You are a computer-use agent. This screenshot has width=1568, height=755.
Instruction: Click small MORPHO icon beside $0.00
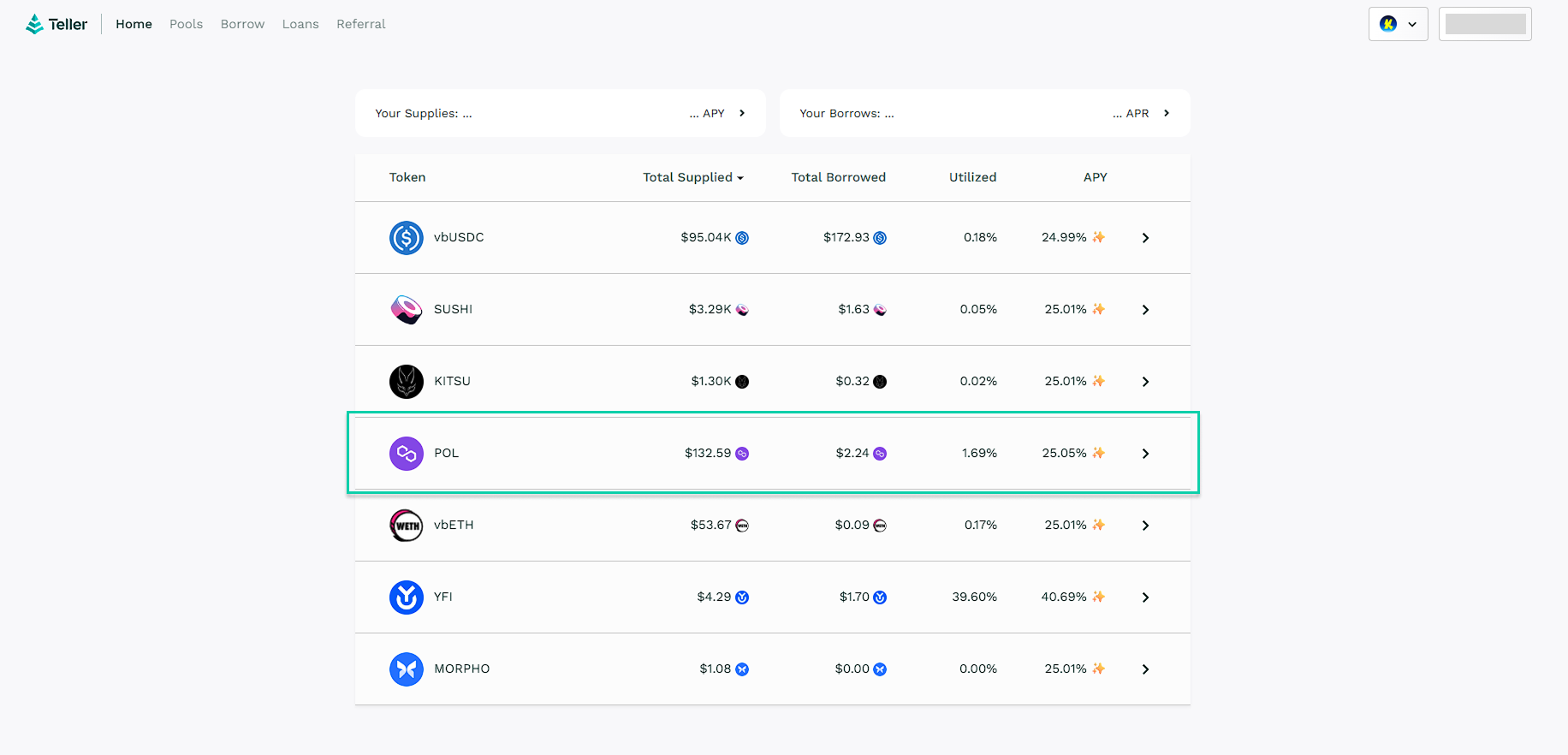point(880,669)
